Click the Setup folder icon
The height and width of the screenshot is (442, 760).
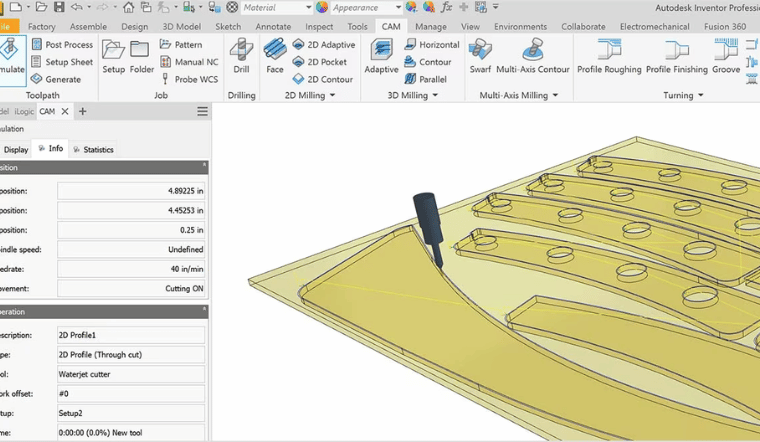pyautogui.click(x=113, y=57)
